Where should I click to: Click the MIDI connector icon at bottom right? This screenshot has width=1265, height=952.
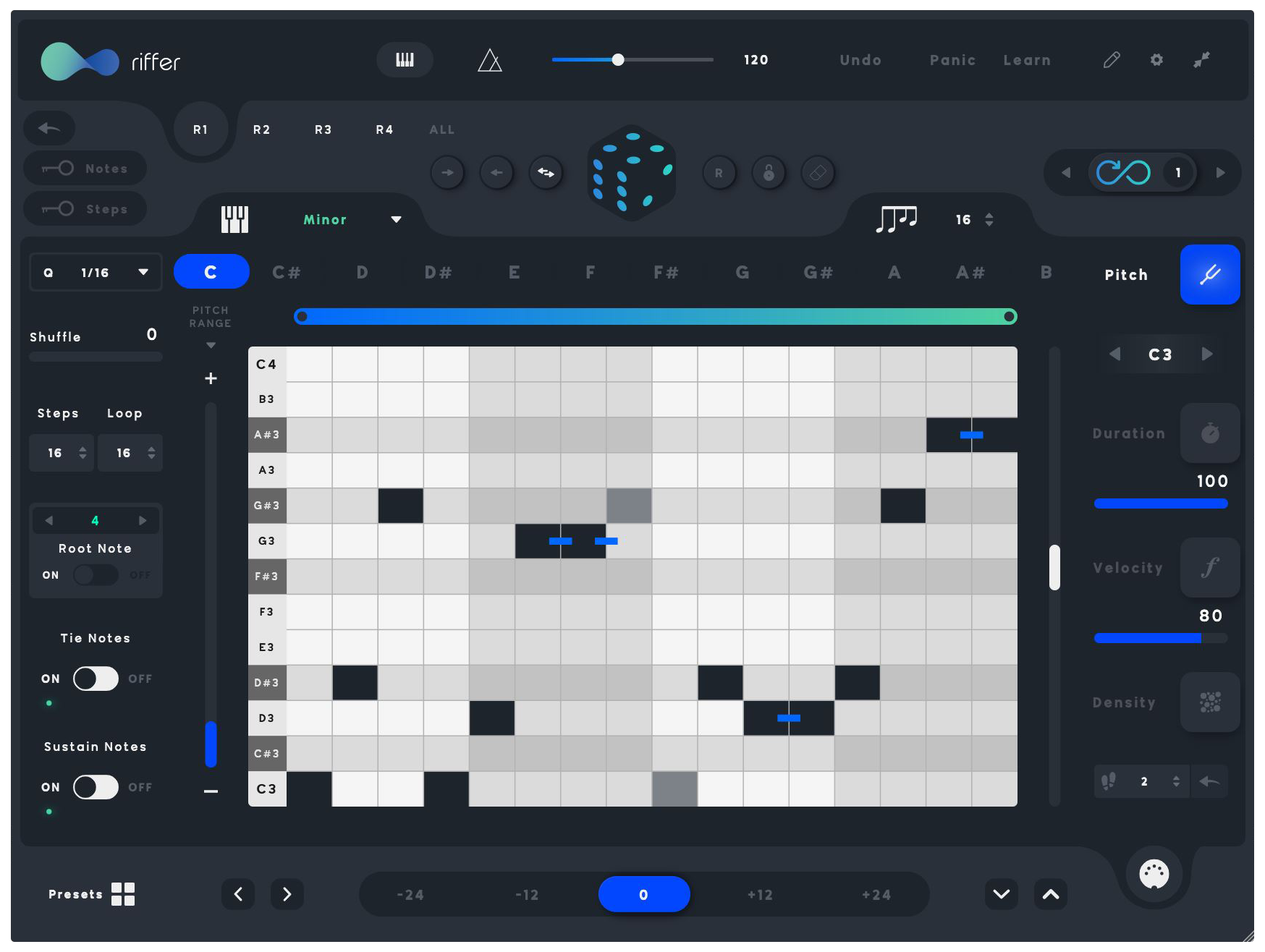[1154, 874]
